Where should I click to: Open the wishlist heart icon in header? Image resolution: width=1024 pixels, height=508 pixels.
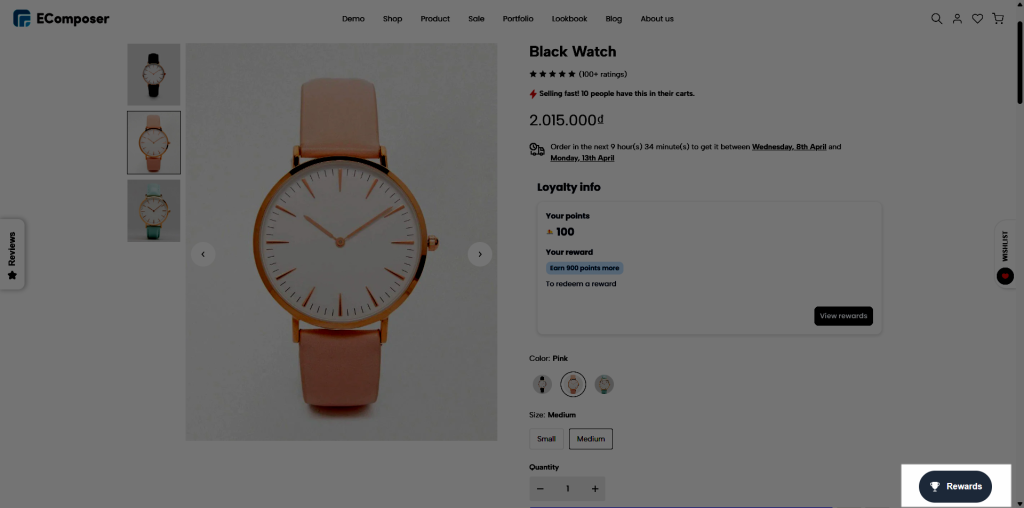click(x=977, y=19)
